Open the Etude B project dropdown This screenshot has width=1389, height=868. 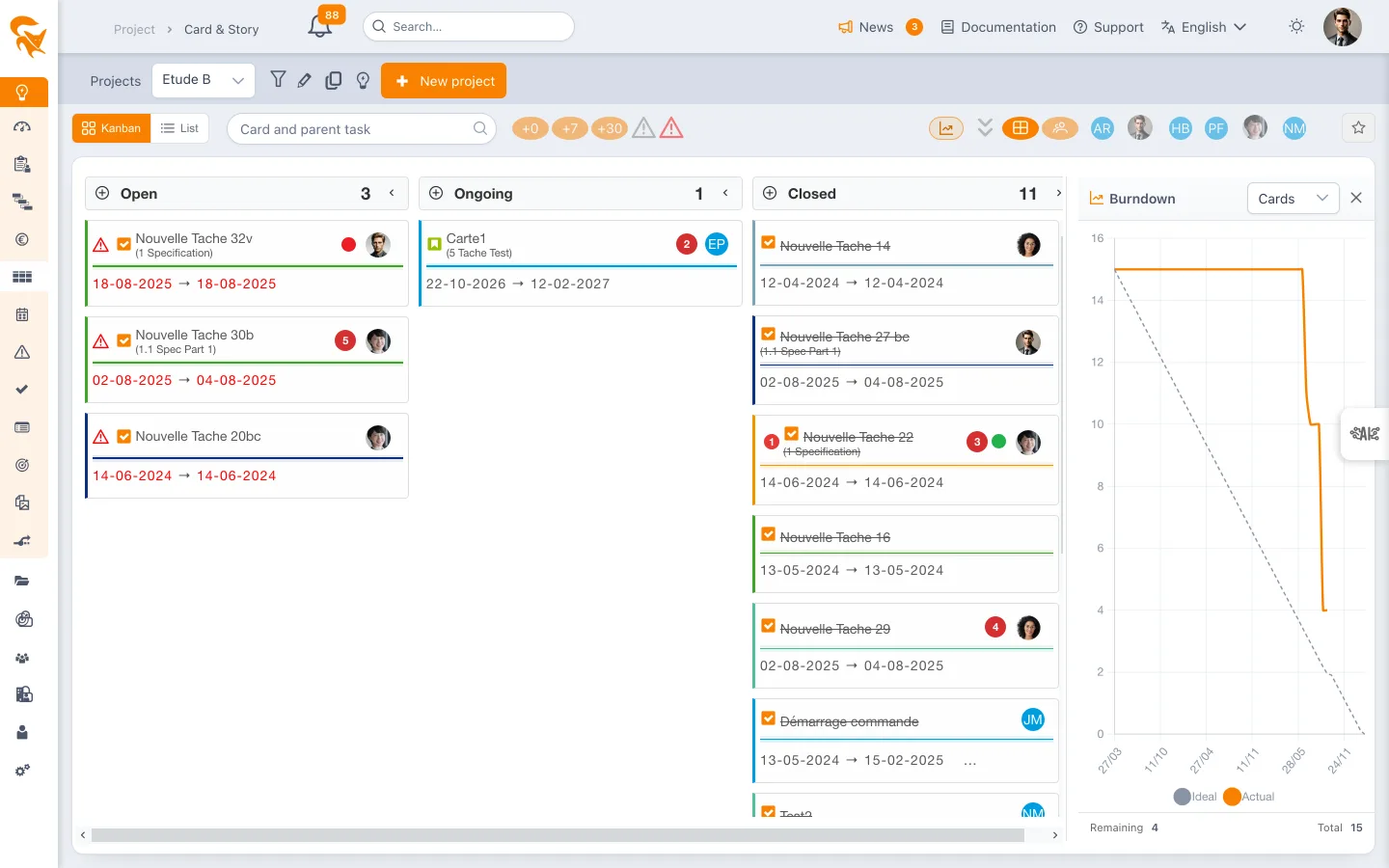click(204, 80)
